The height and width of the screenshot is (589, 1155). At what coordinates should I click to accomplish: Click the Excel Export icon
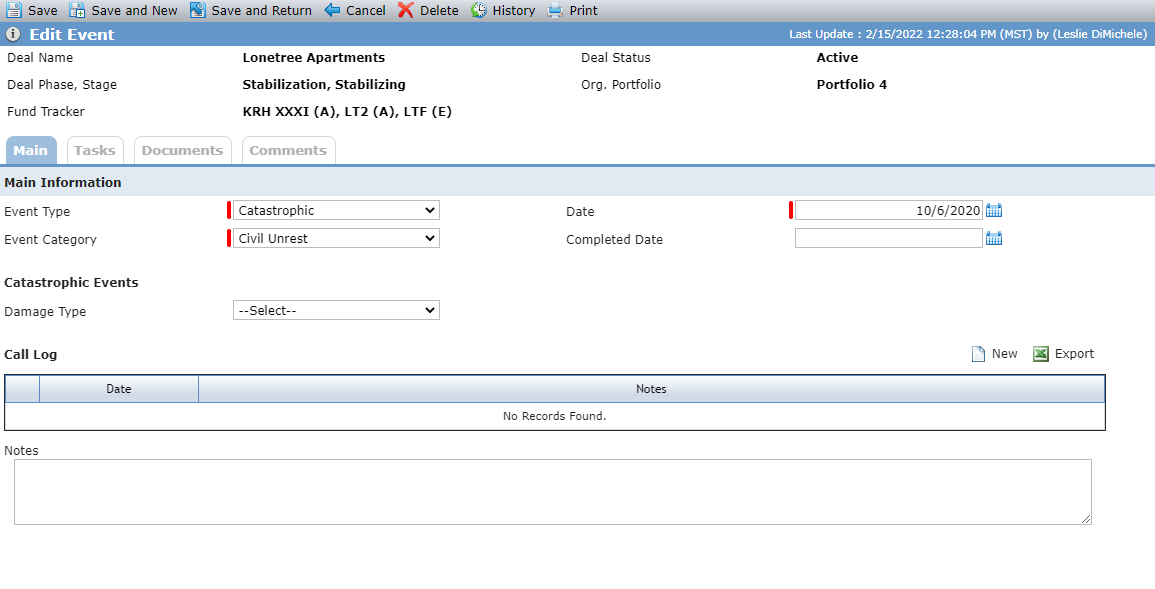1040,354
